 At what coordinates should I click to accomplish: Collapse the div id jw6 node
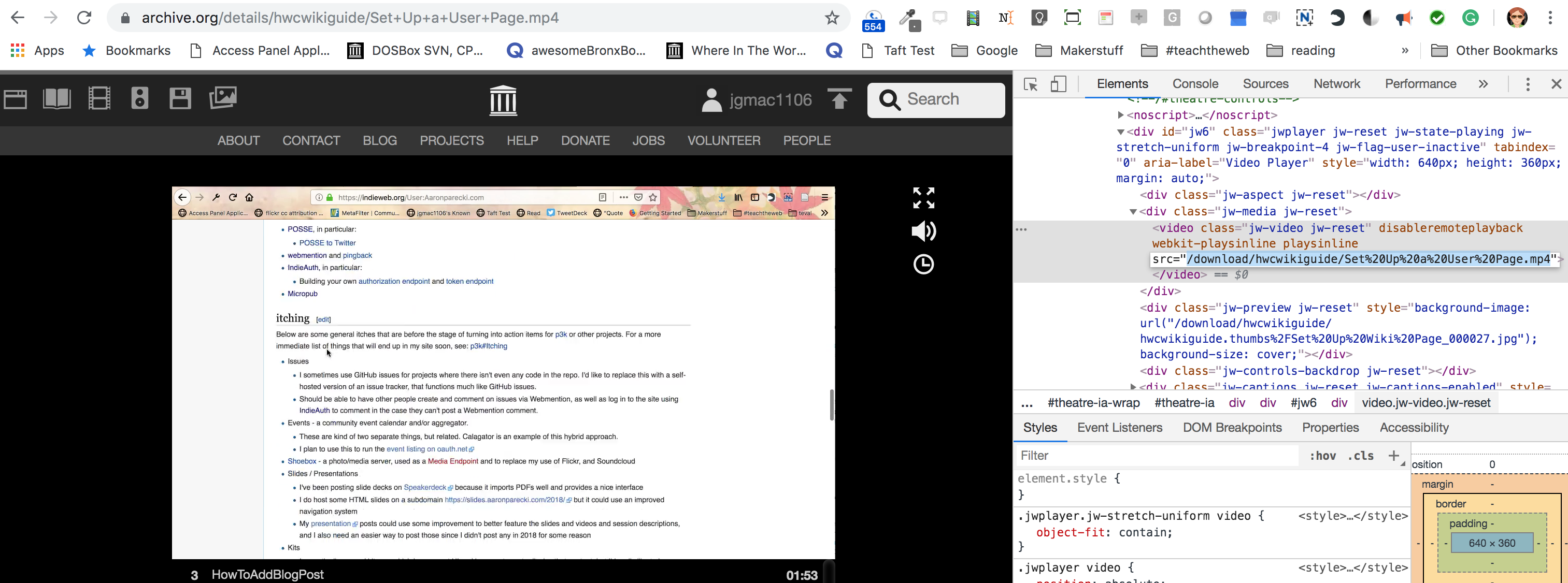point(1121,132)
